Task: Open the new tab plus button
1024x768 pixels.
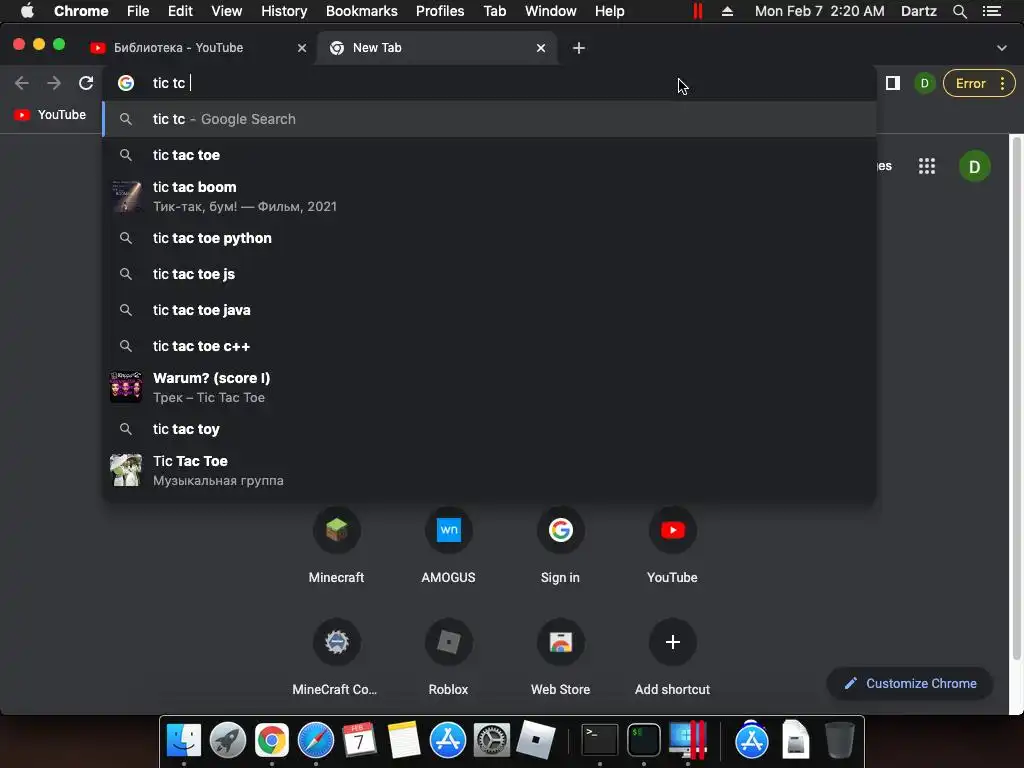Action: coord(579,48)
